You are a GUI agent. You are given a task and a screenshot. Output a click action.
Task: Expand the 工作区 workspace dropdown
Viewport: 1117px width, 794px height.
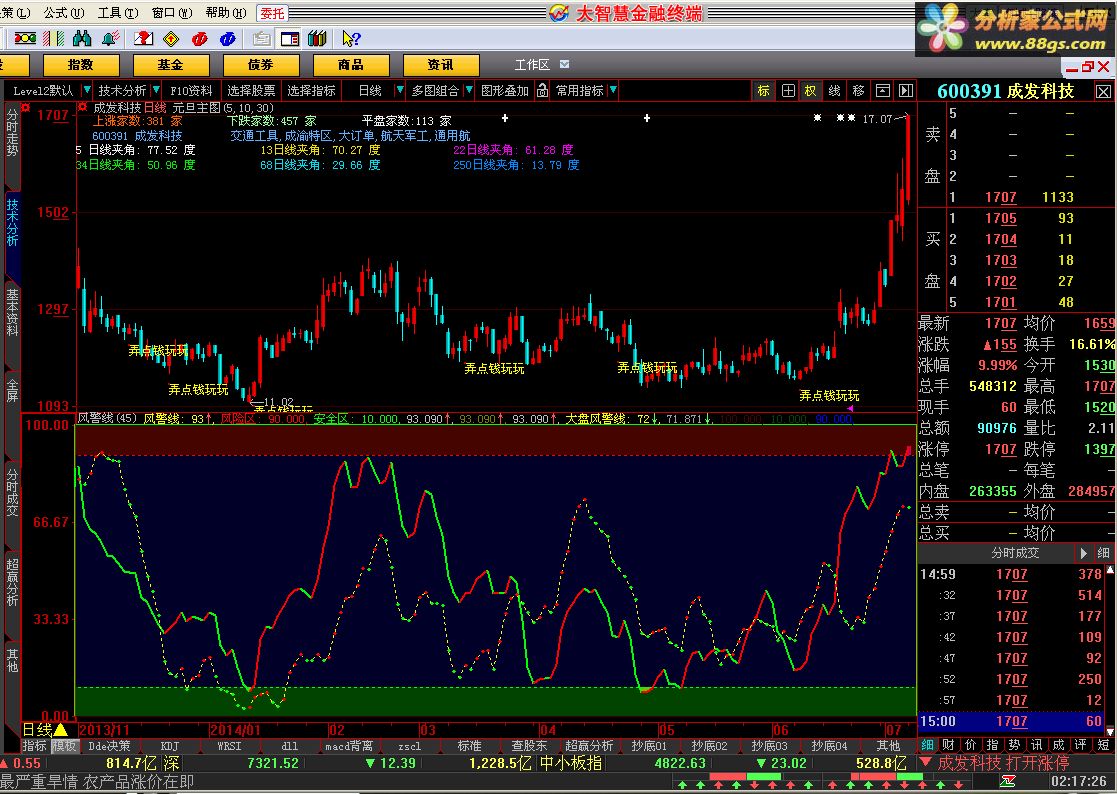point(565,65)
